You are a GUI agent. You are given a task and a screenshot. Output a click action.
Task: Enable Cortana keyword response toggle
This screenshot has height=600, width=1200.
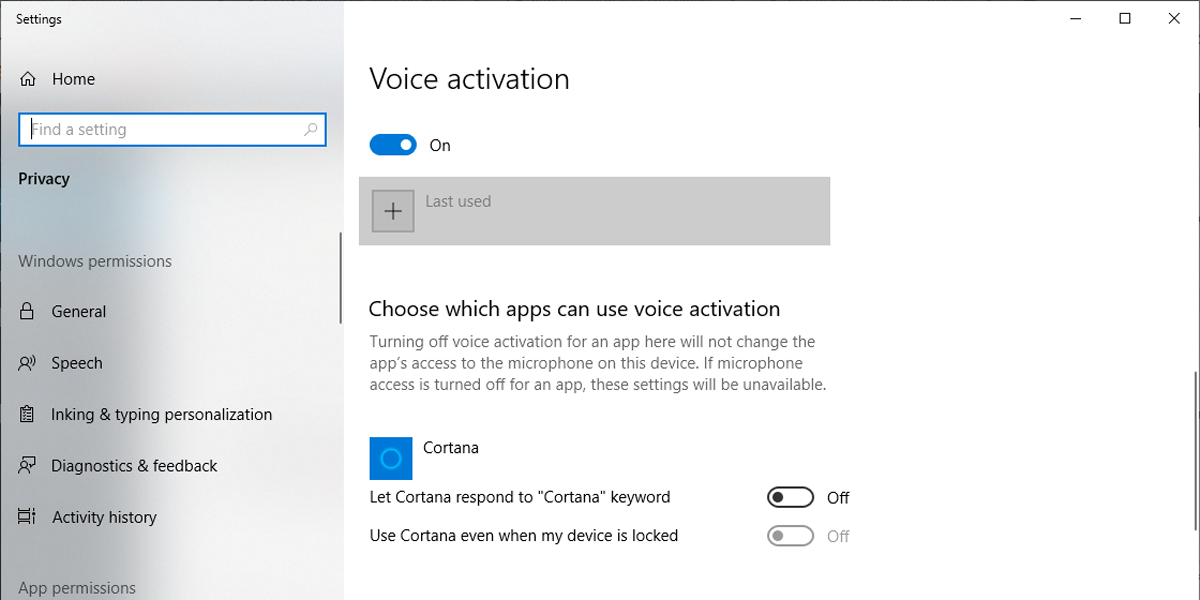pos(790,498)
